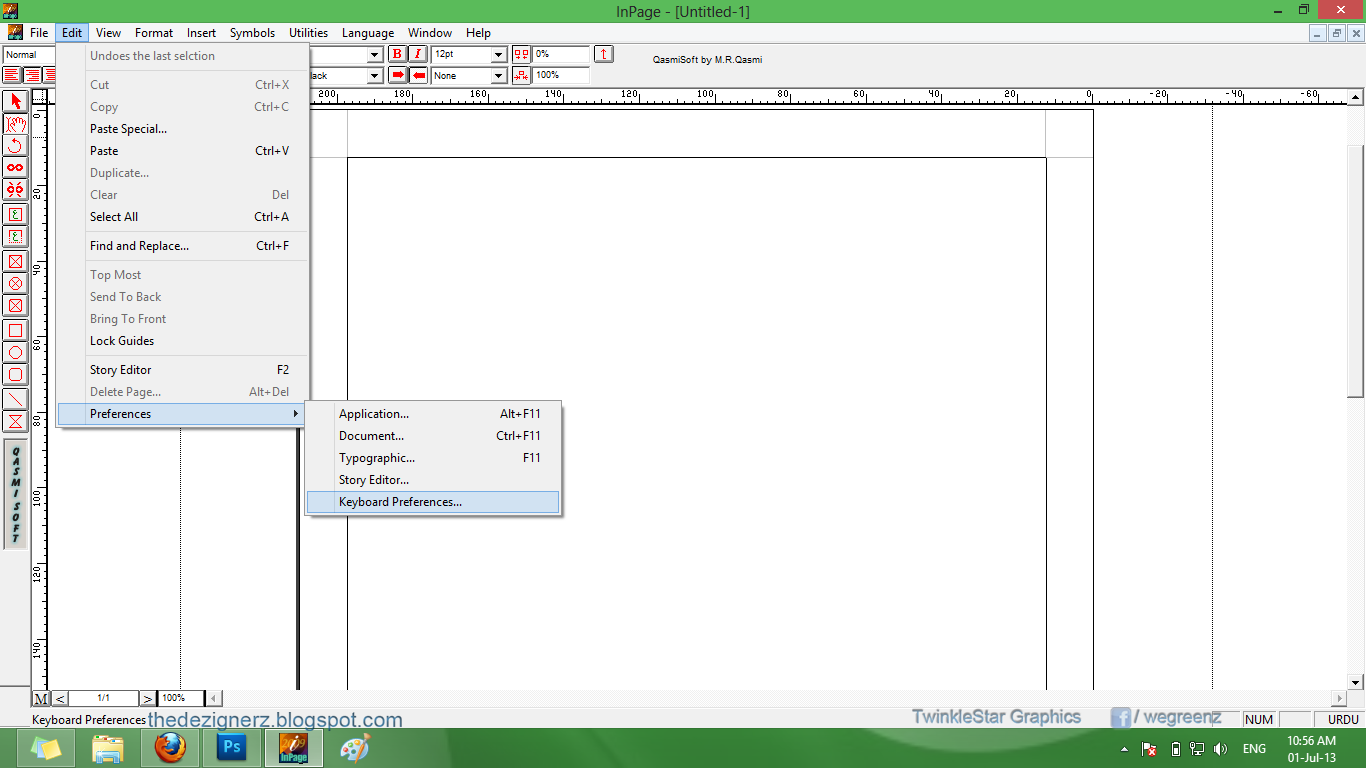This screenshot has width=1366, height=768.
Task: Select the chain link tool
Action: pyautogui.click(x=15, y=168)
